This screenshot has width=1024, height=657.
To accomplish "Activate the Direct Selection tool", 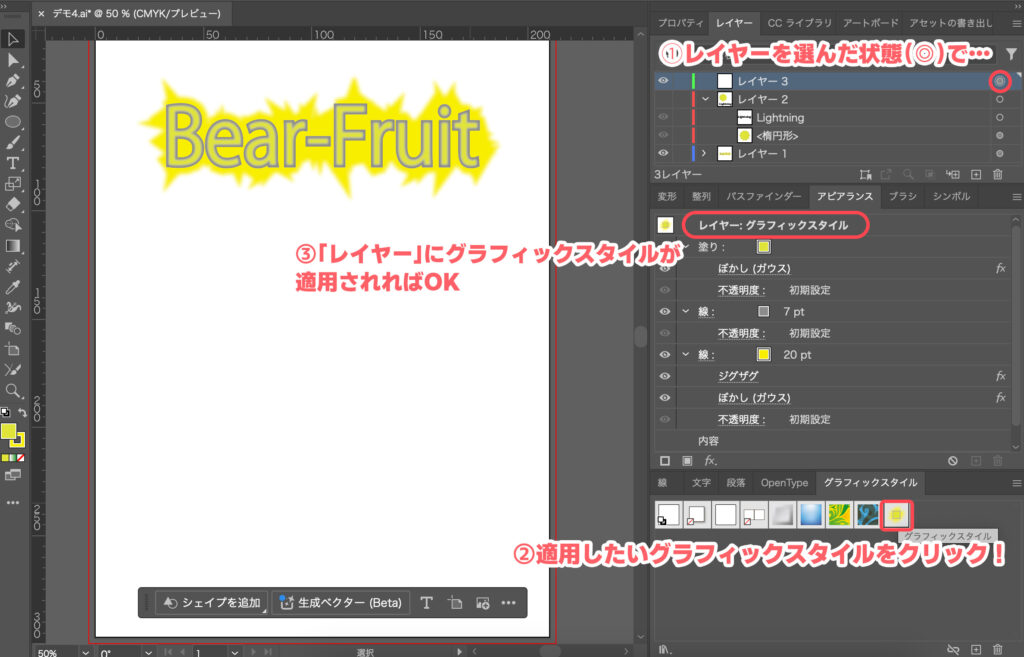I will 13,58.
